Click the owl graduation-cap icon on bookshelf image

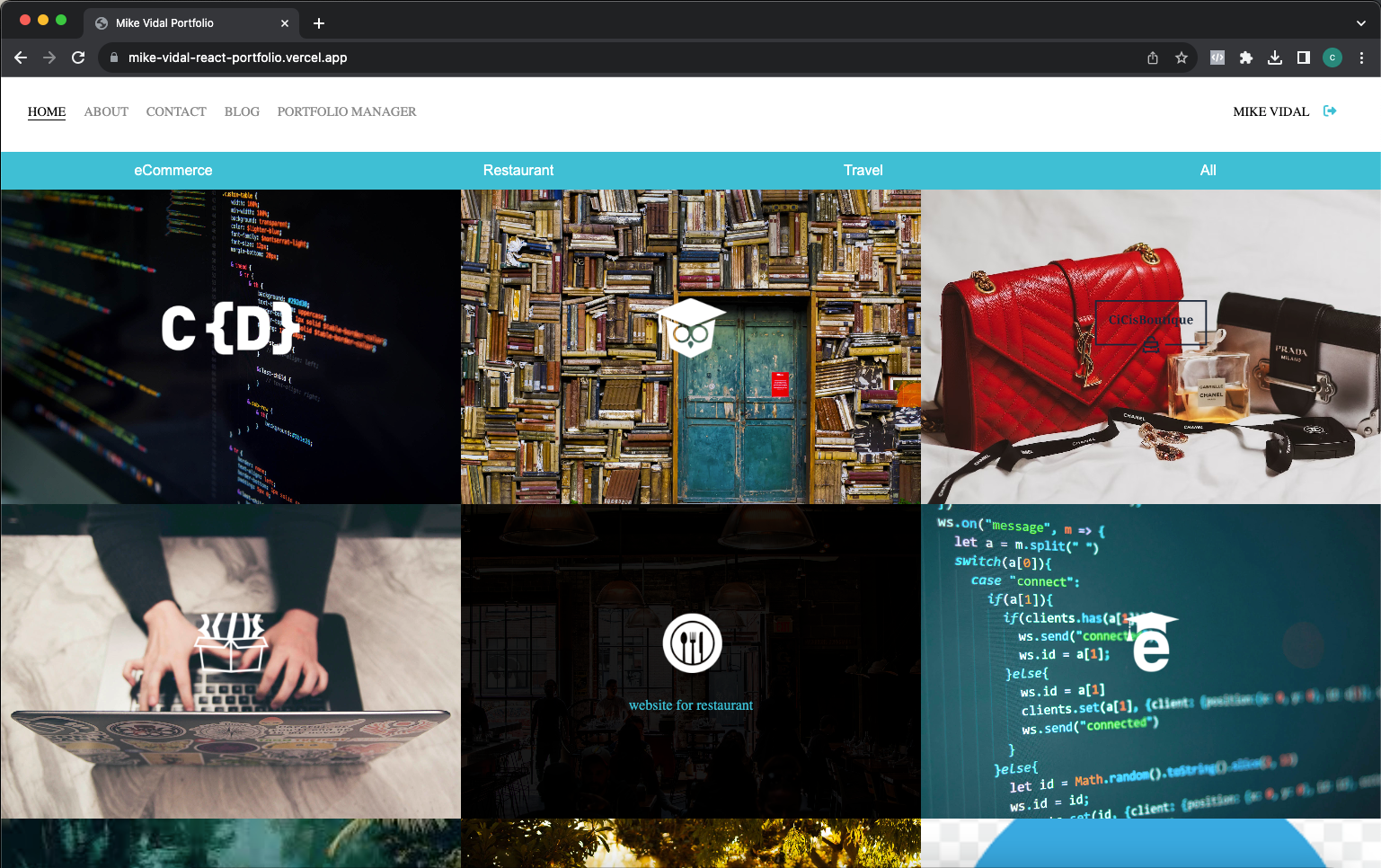(x=691, y=328)
